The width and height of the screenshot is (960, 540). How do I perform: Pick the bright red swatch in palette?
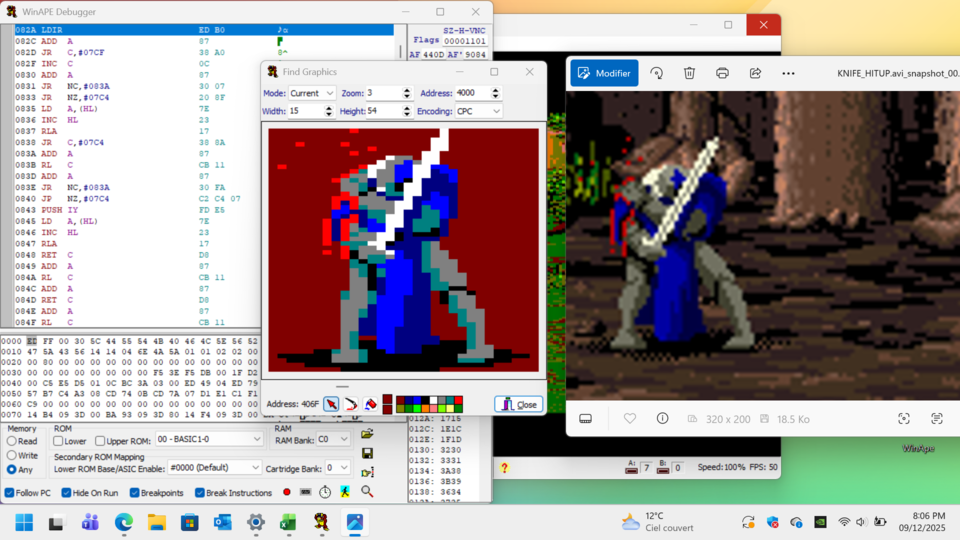click(x=458, y=400)
